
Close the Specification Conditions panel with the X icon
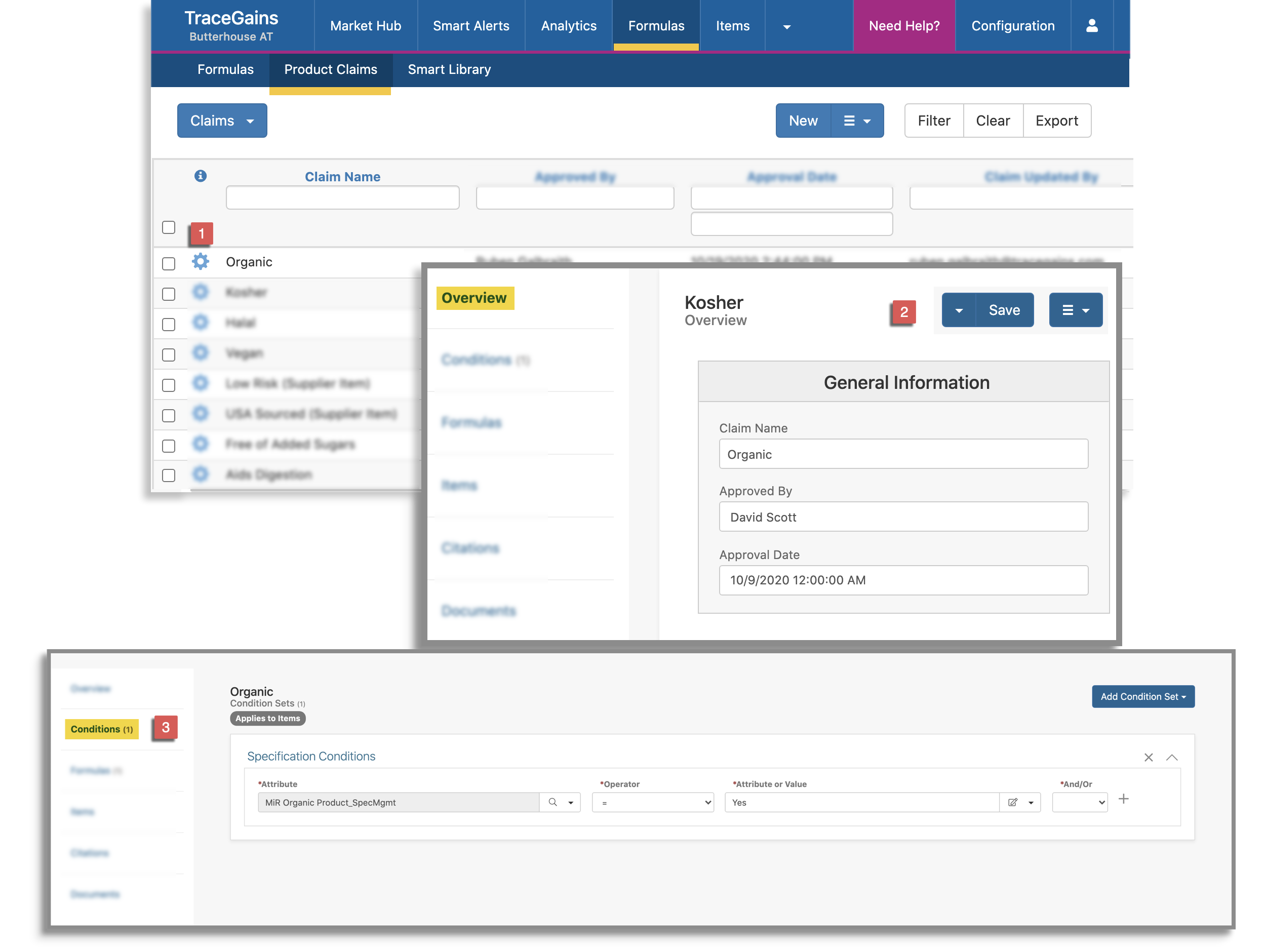click(1149, 757)
